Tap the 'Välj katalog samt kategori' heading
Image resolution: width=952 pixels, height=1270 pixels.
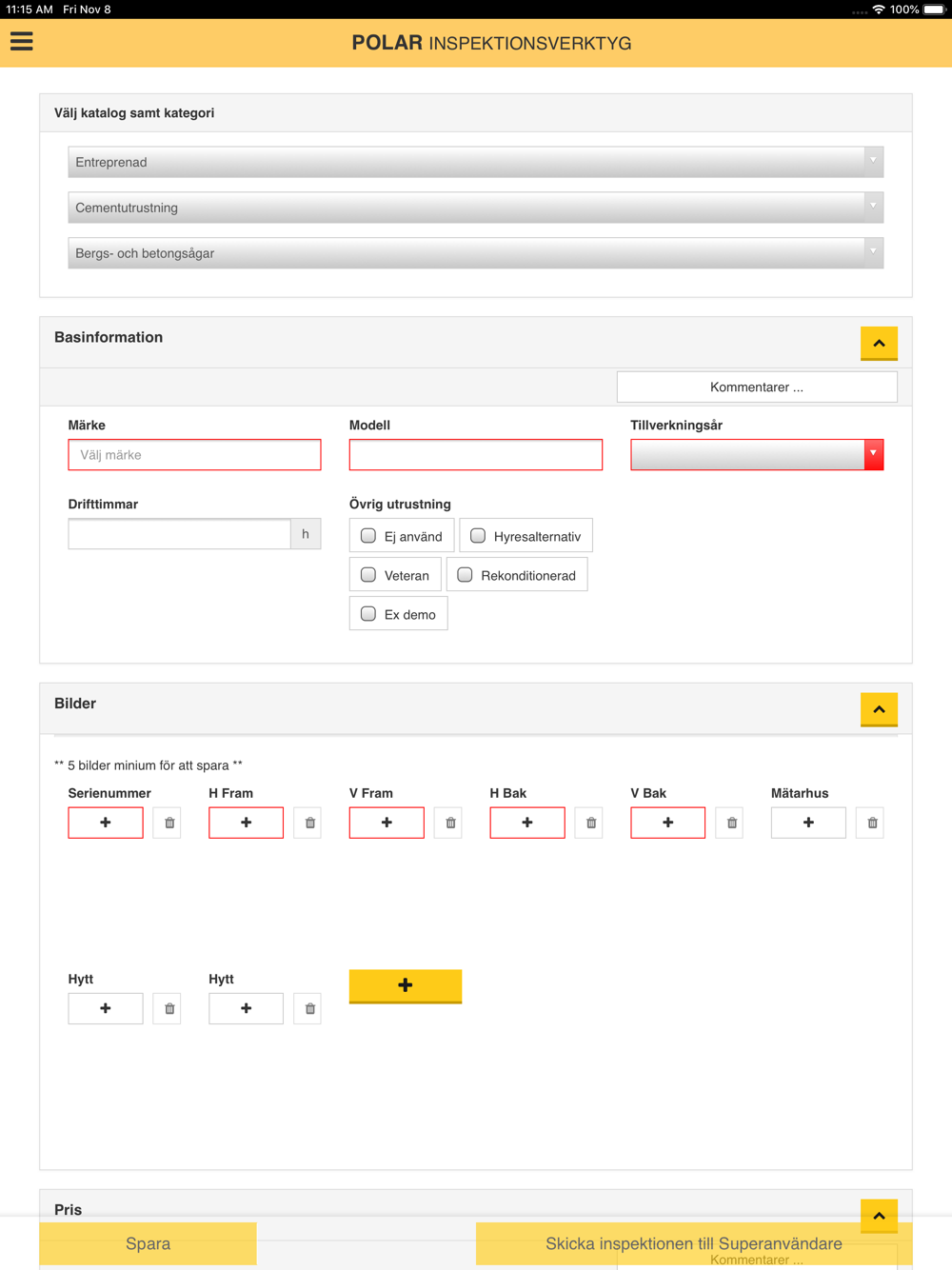click(134, 112)
